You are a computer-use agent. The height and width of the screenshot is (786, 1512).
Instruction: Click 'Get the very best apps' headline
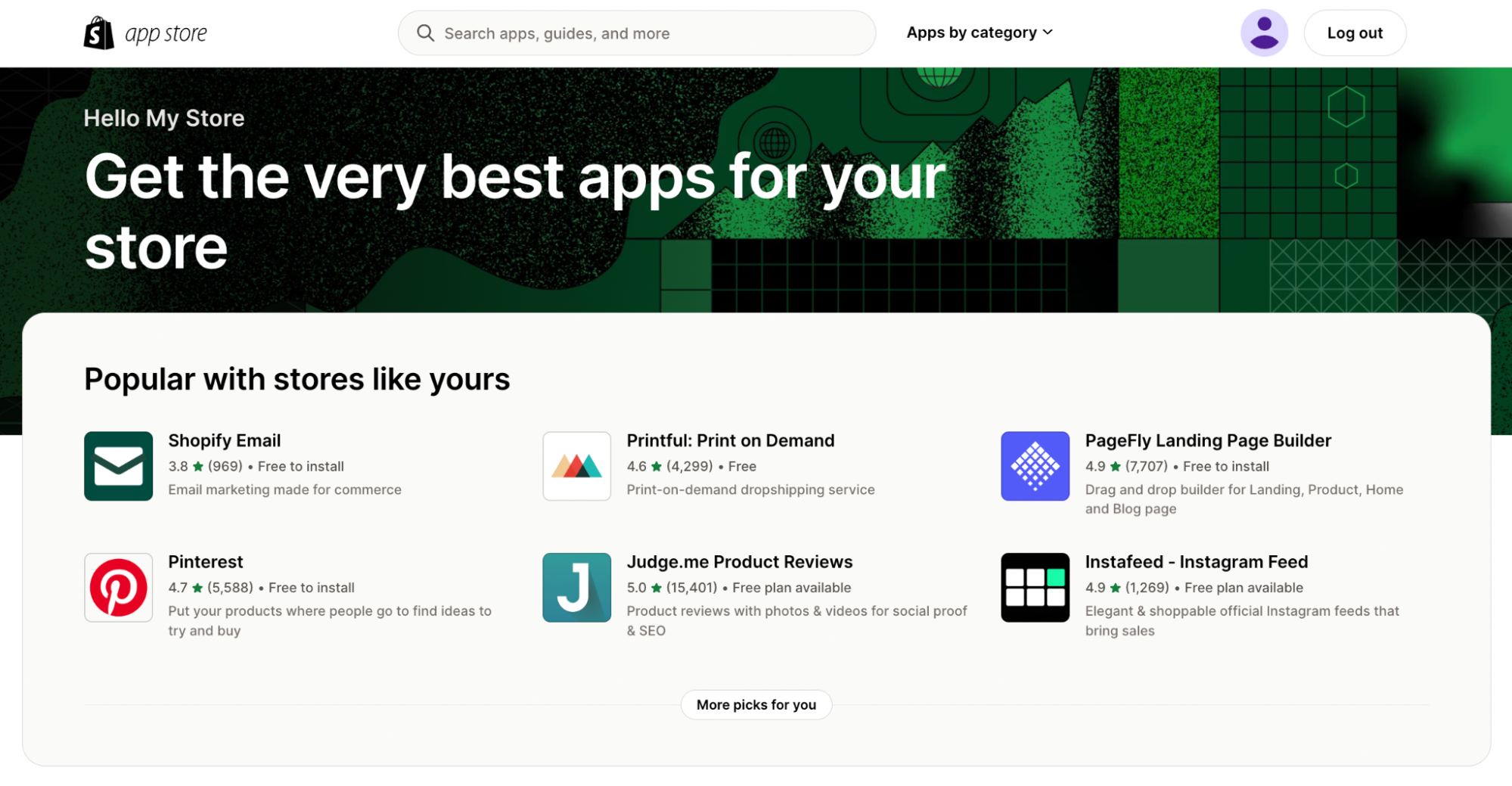click(x=515, y=212)
